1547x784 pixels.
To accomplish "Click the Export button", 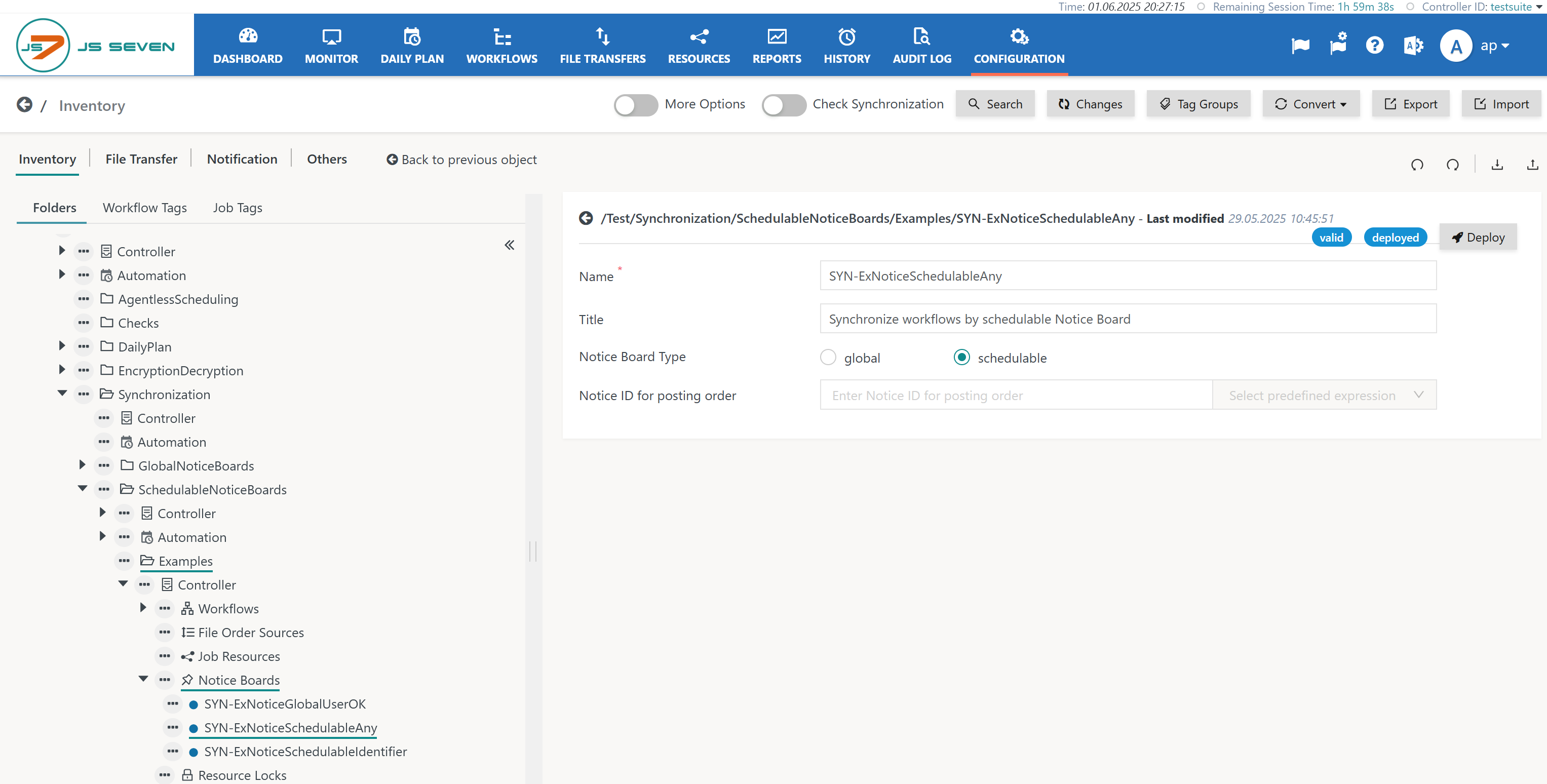I will 1410,104.
